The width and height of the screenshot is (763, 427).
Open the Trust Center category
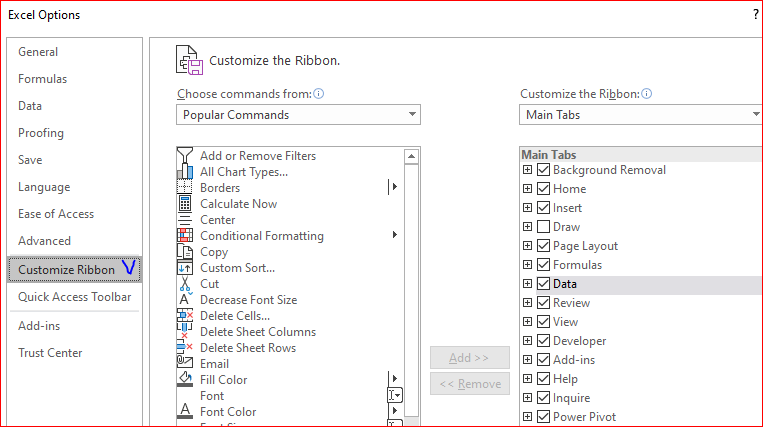coord(50,353)
